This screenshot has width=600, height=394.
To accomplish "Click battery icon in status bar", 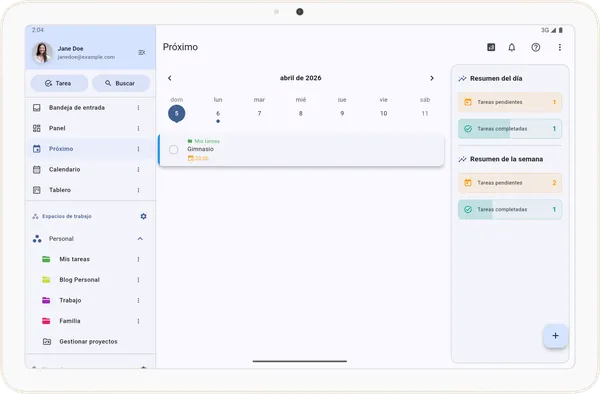I will pyautogui.click(x=561, y=30).
